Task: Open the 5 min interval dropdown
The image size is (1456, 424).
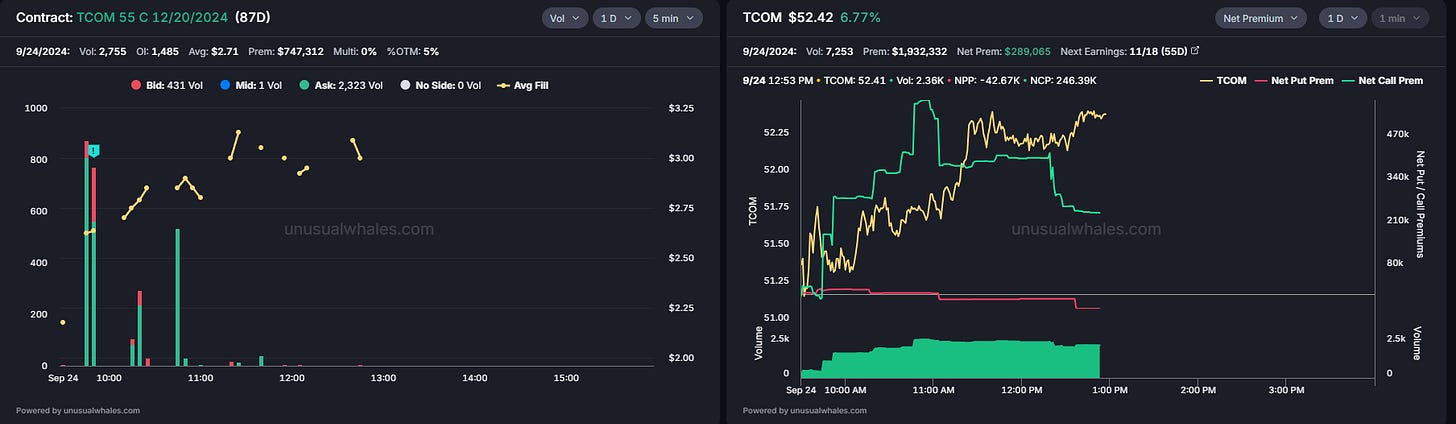Action: 673,18
